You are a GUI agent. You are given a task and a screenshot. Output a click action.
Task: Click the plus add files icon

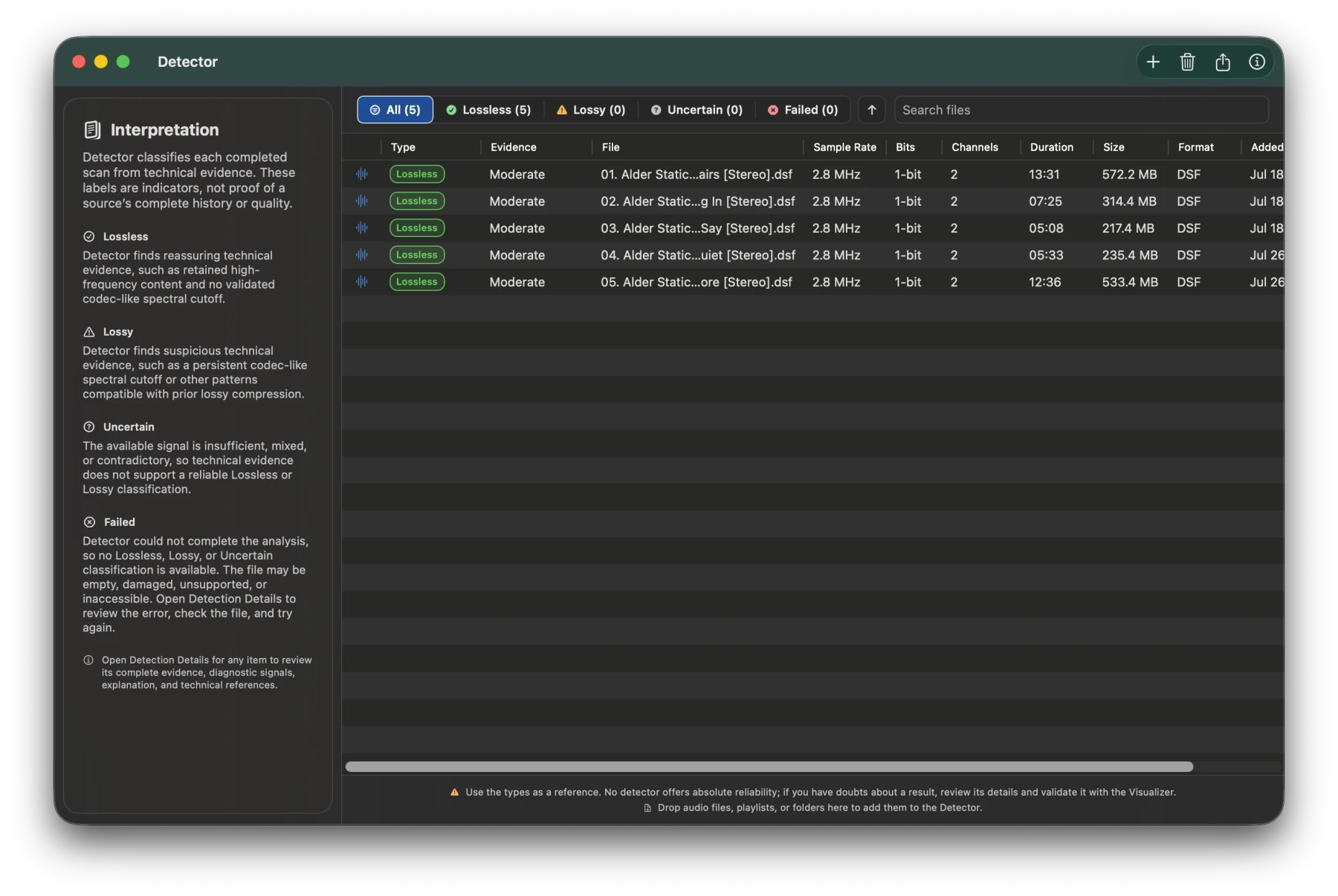click(1153, 62)
